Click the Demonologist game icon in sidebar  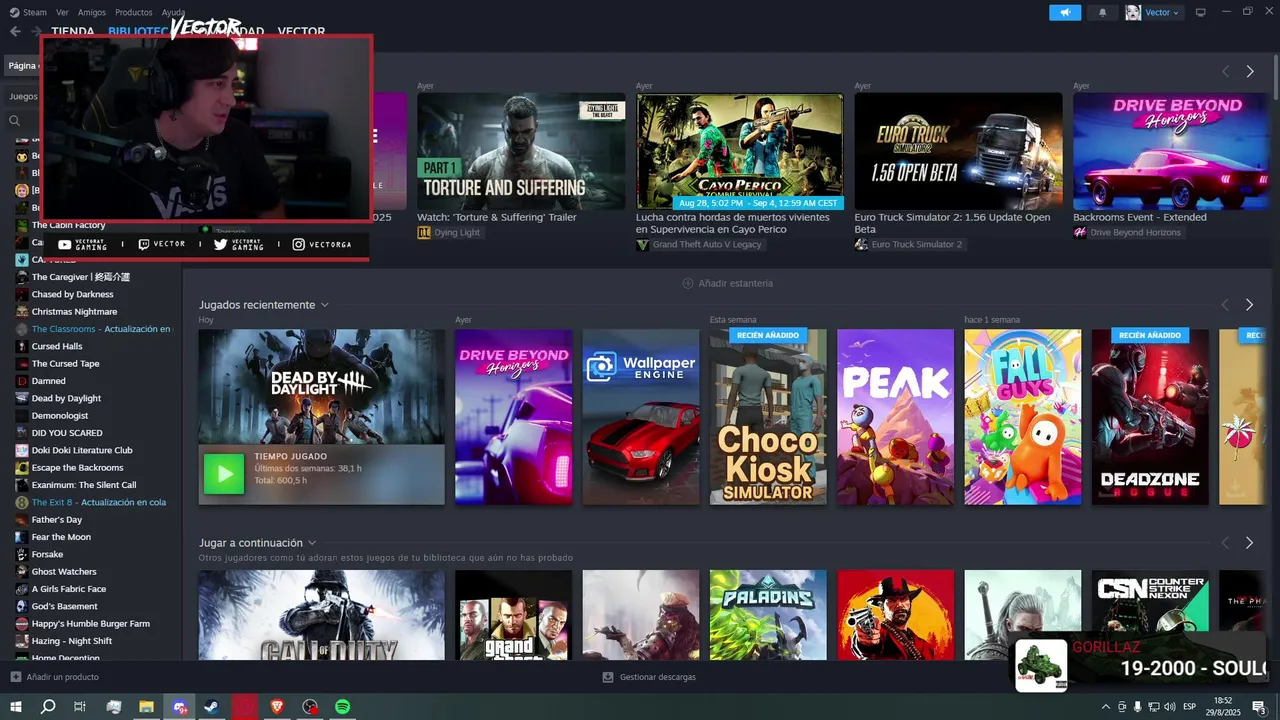pos(22,415)
